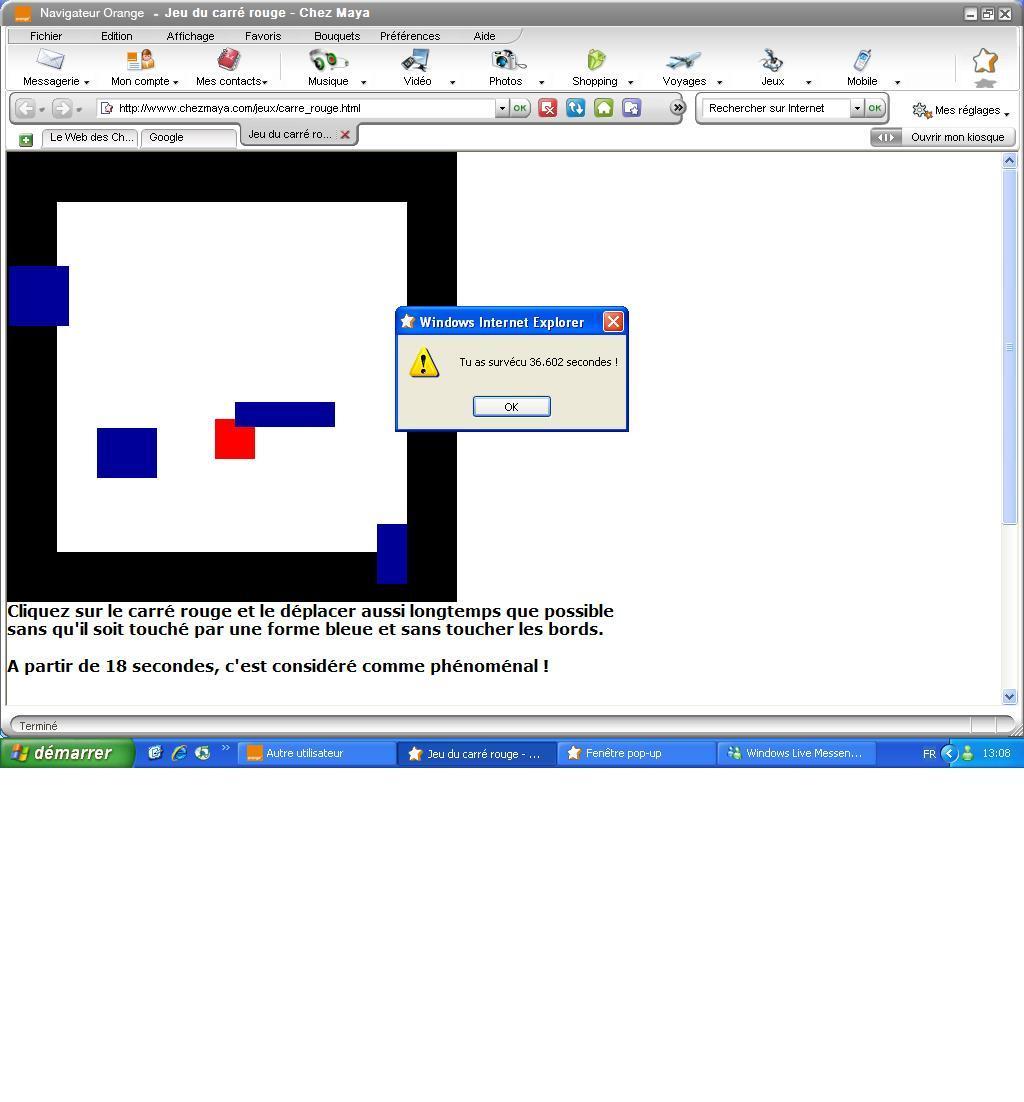Click the favorites page icon next to home
Viewport: 1024px width, 1102px height.
point(631,108)
